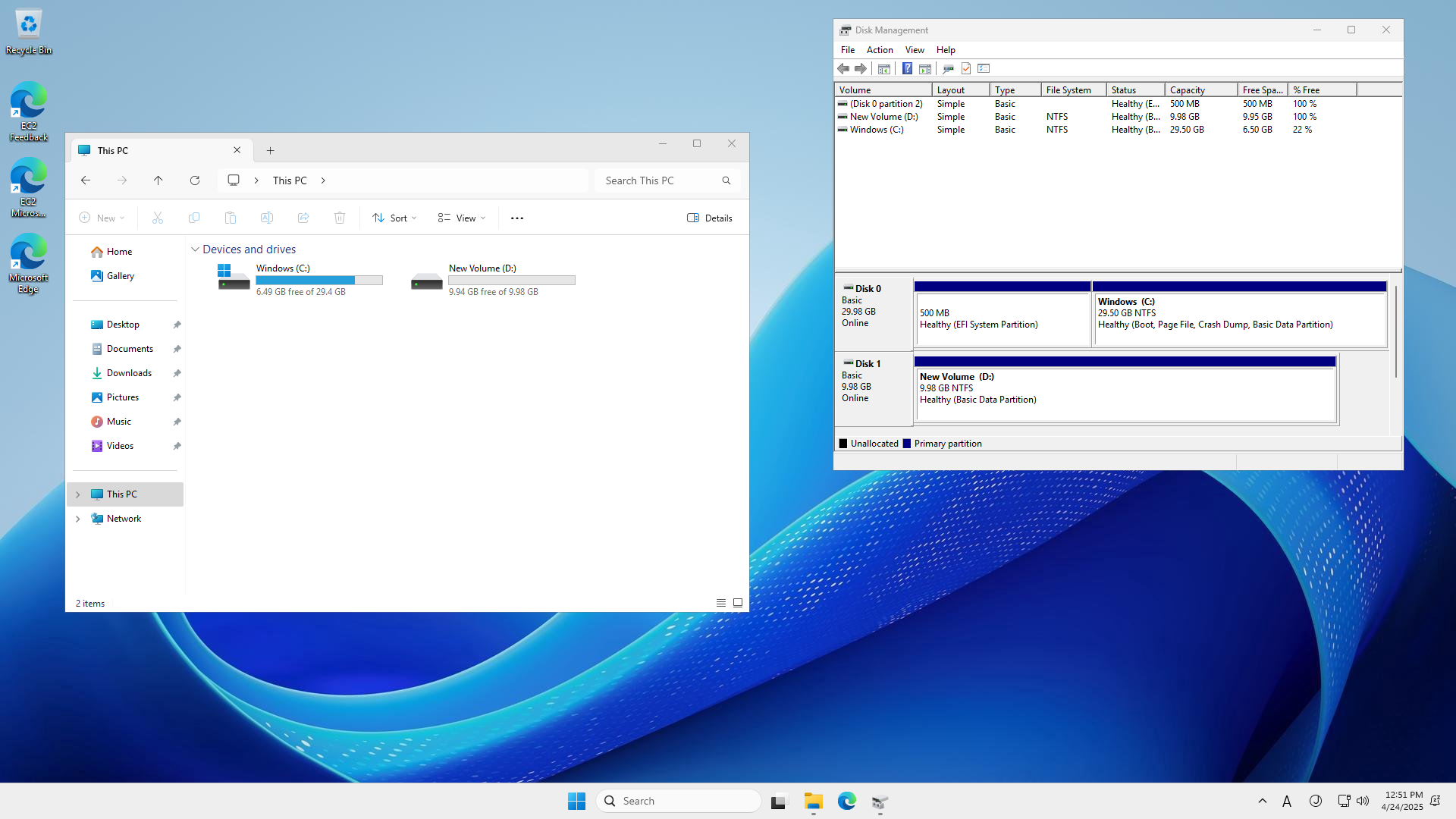Close the This PC tab
1456x819 pixels.
click(237, 150)
